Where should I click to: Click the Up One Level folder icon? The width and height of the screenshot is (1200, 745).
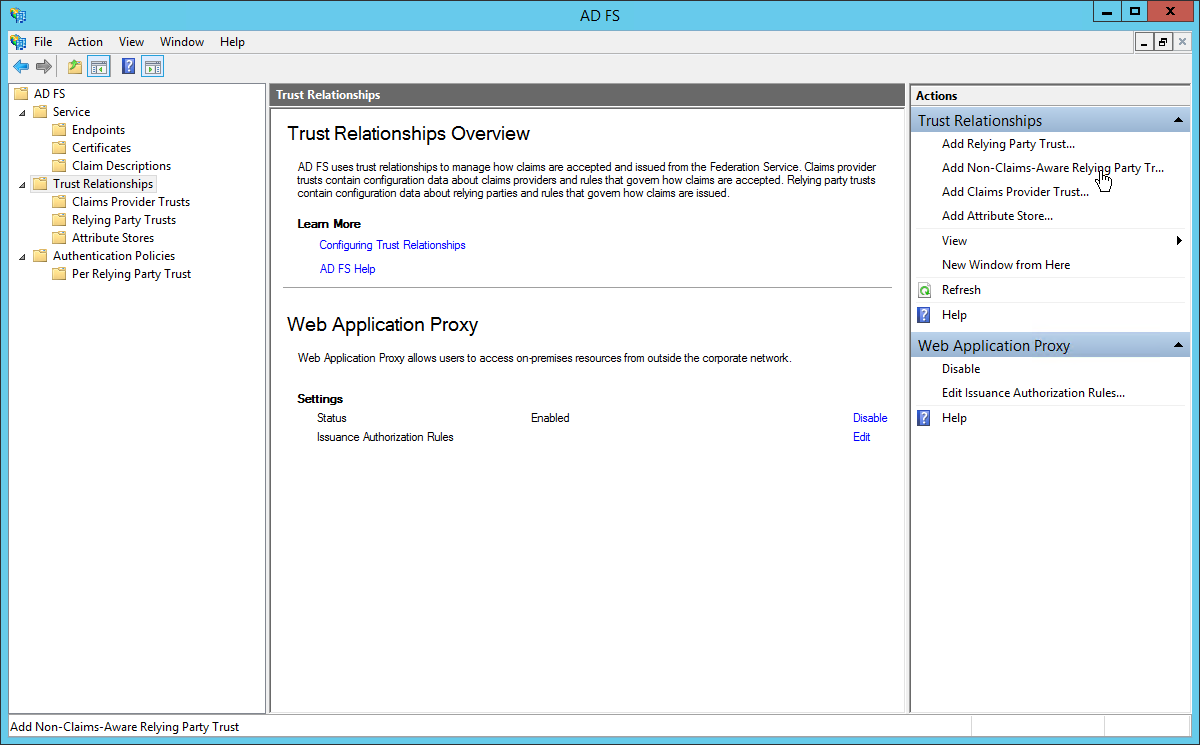75,67
